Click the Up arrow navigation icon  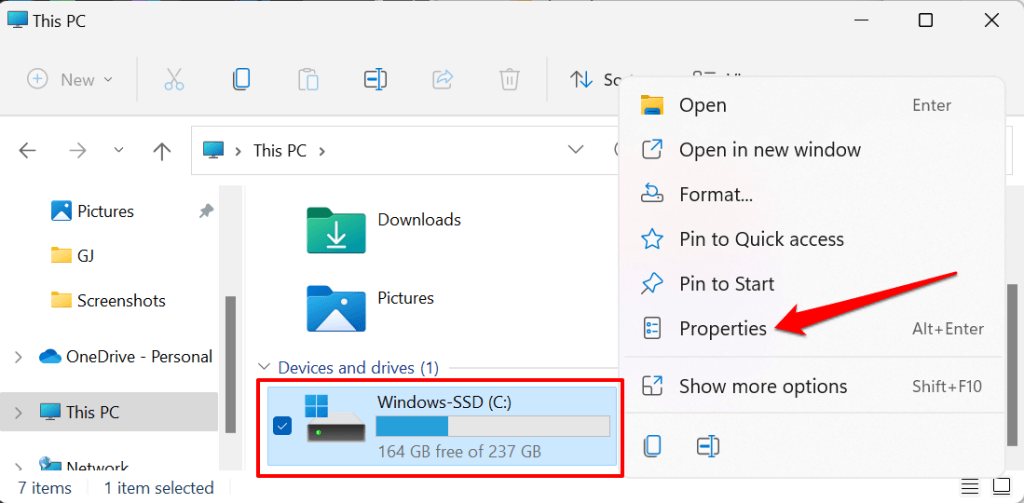pyautogui.click(x=162, y=151)
